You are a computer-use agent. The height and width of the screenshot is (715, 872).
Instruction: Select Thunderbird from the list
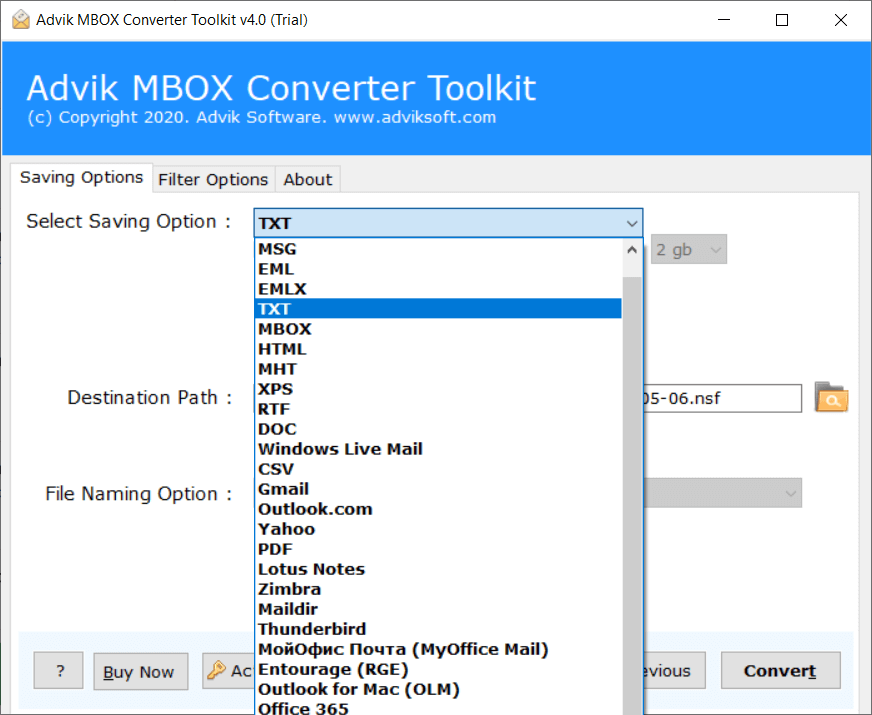click(x=438, y=629)
